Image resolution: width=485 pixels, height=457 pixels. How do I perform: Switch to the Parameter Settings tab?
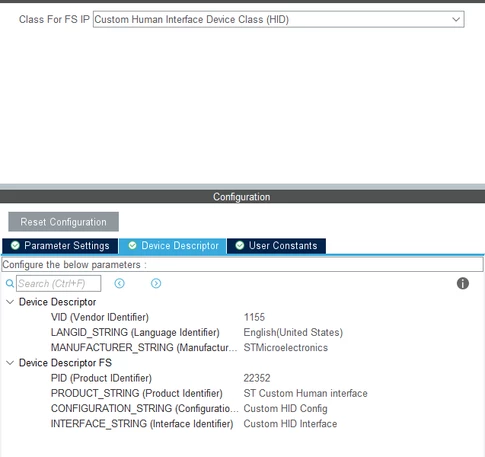click(60, 246)
